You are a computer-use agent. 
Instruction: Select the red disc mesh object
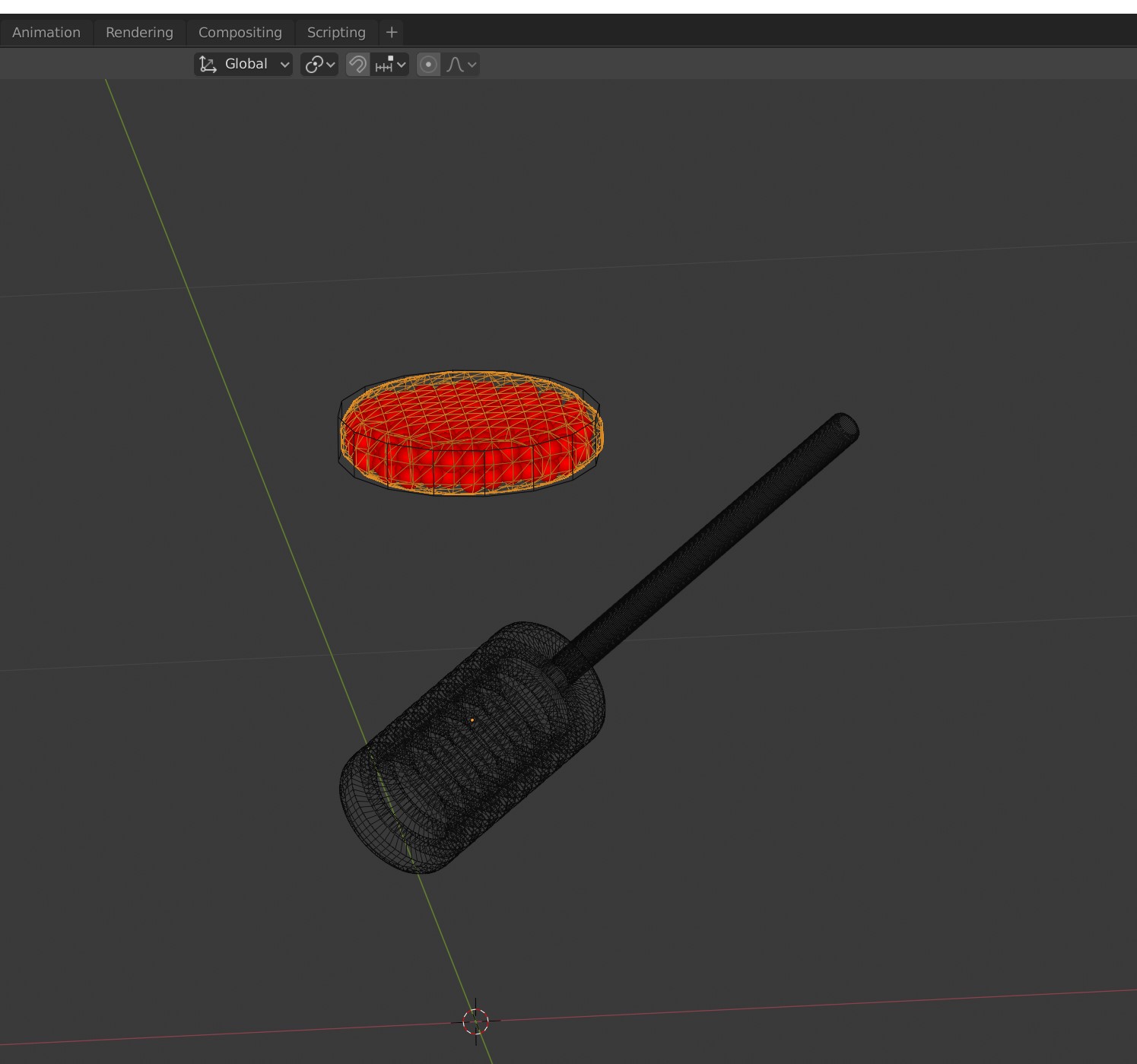471,433
